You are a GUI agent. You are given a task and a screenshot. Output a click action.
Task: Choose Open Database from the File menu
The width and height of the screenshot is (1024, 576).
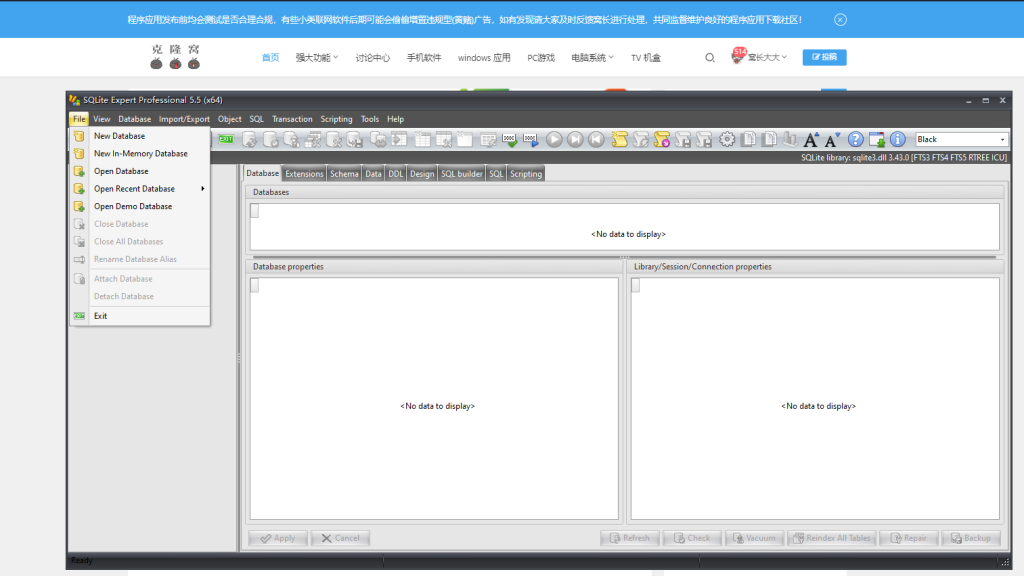tap(140, 171)
